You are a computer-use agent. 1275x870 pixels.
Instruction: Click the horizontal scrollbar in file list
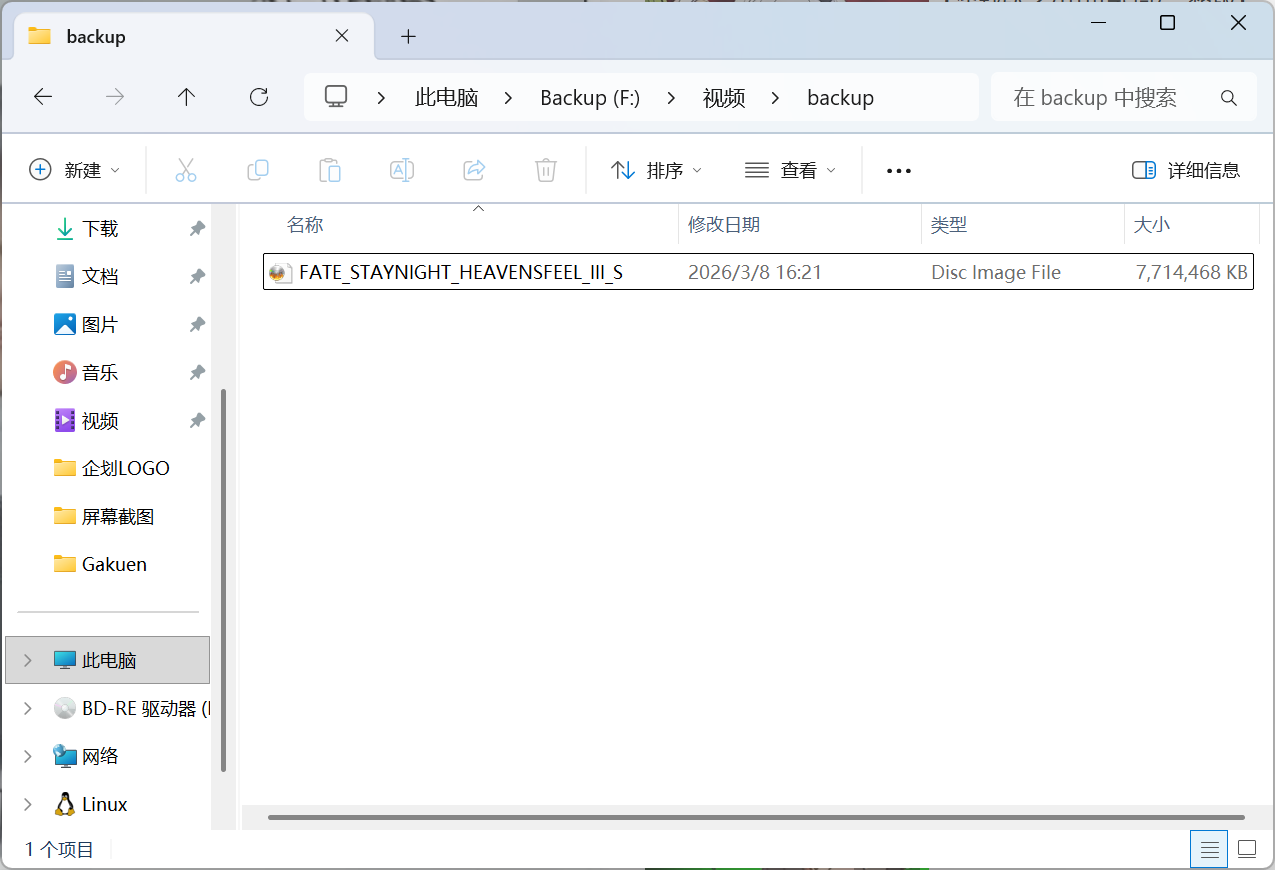point(756,817)
